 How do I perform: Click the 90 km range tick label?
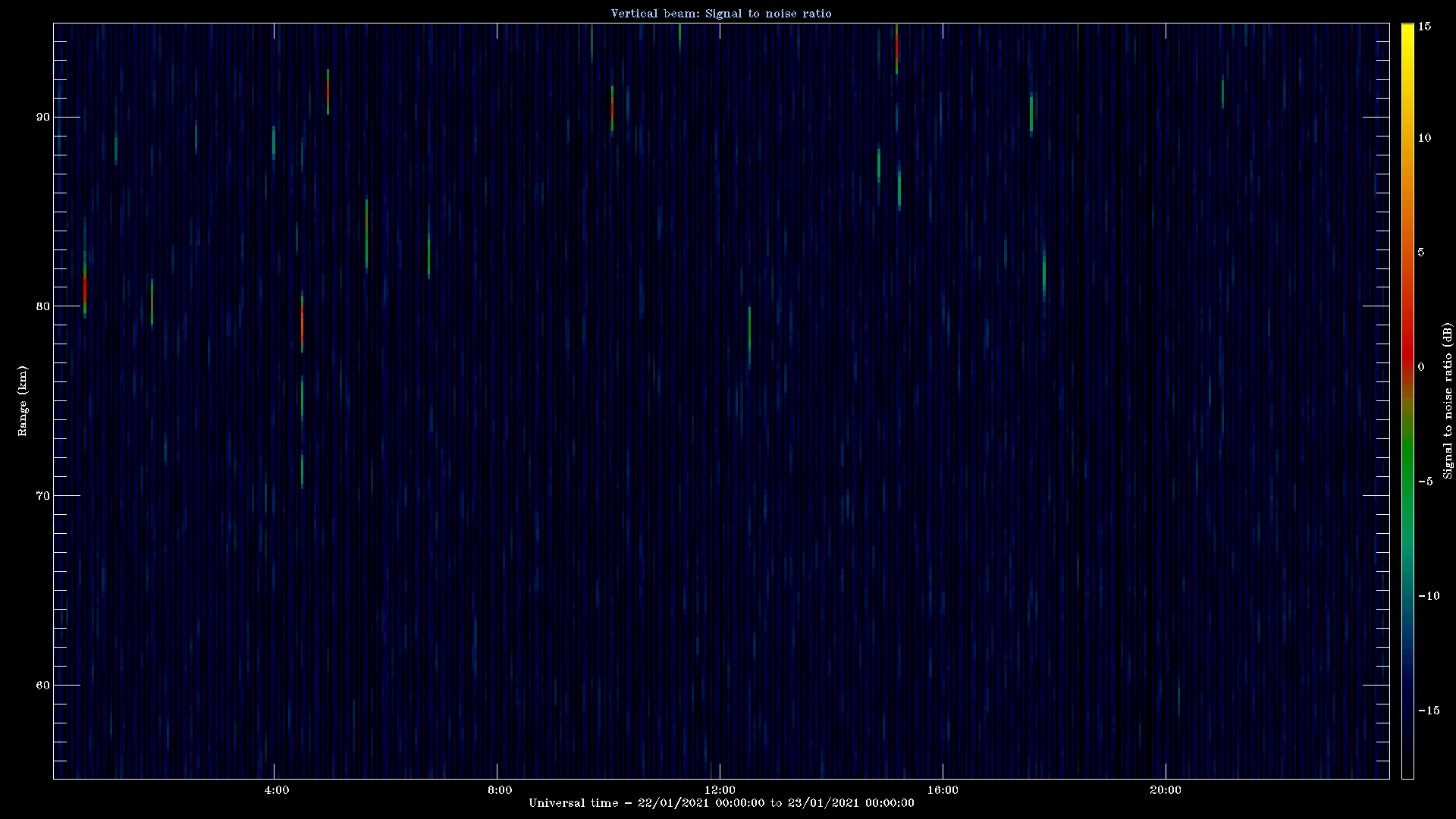tap(42, 117)
